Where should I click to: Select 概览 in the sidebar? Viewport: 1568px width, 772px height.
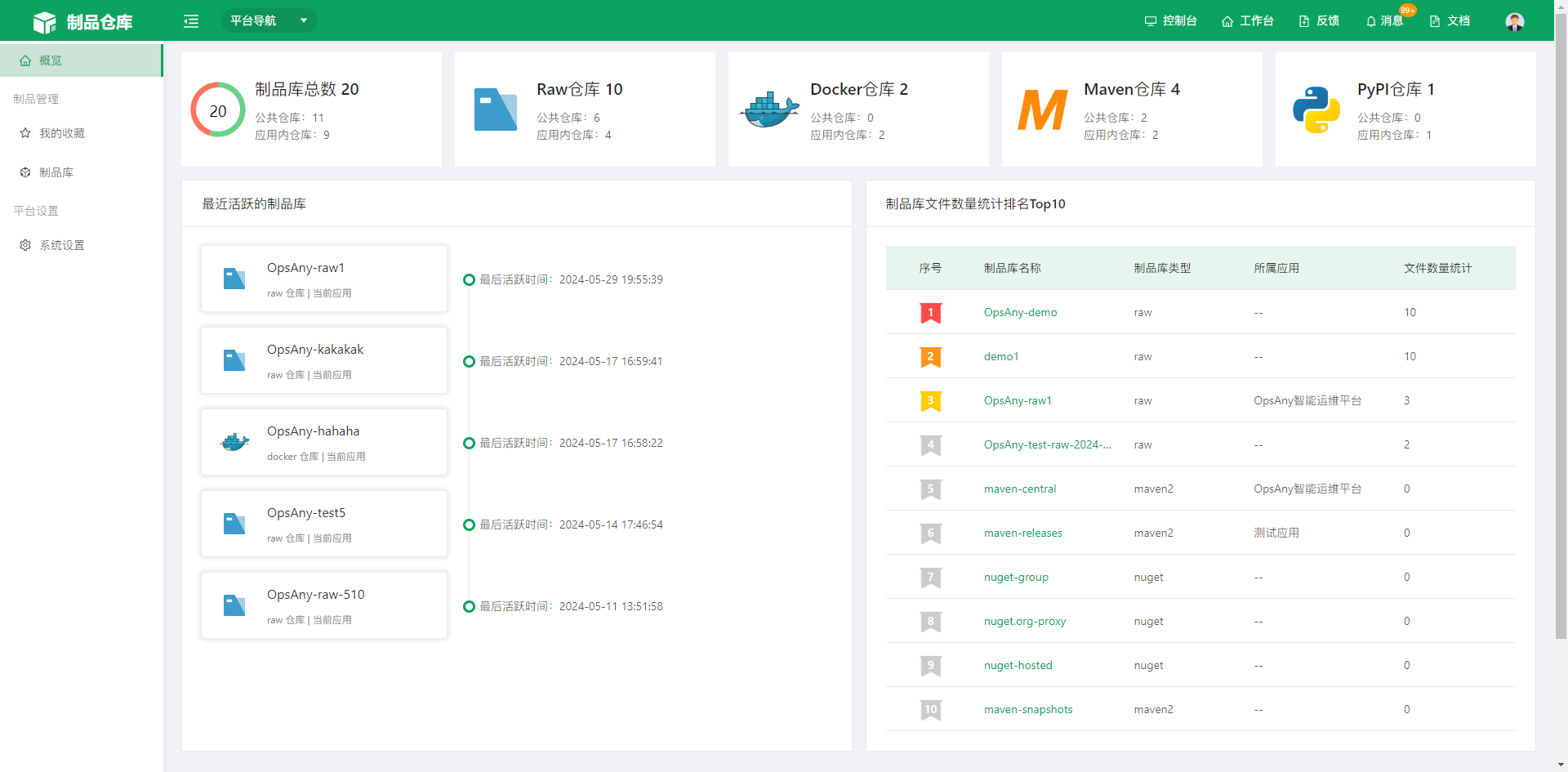click(81, 60)
